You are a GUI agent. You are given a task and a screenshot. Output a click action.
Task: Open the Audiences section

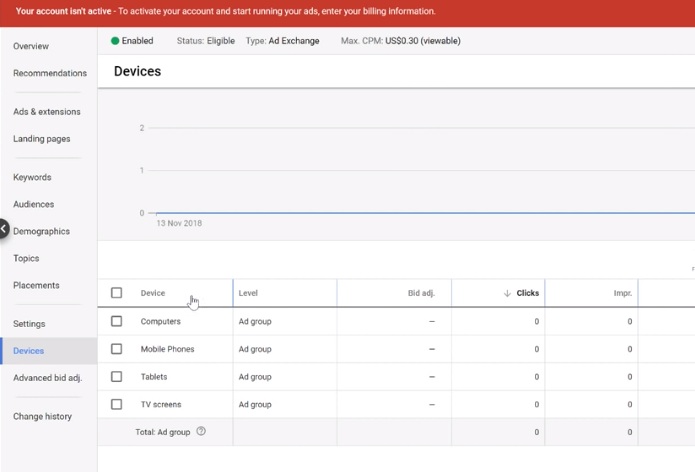34,204
